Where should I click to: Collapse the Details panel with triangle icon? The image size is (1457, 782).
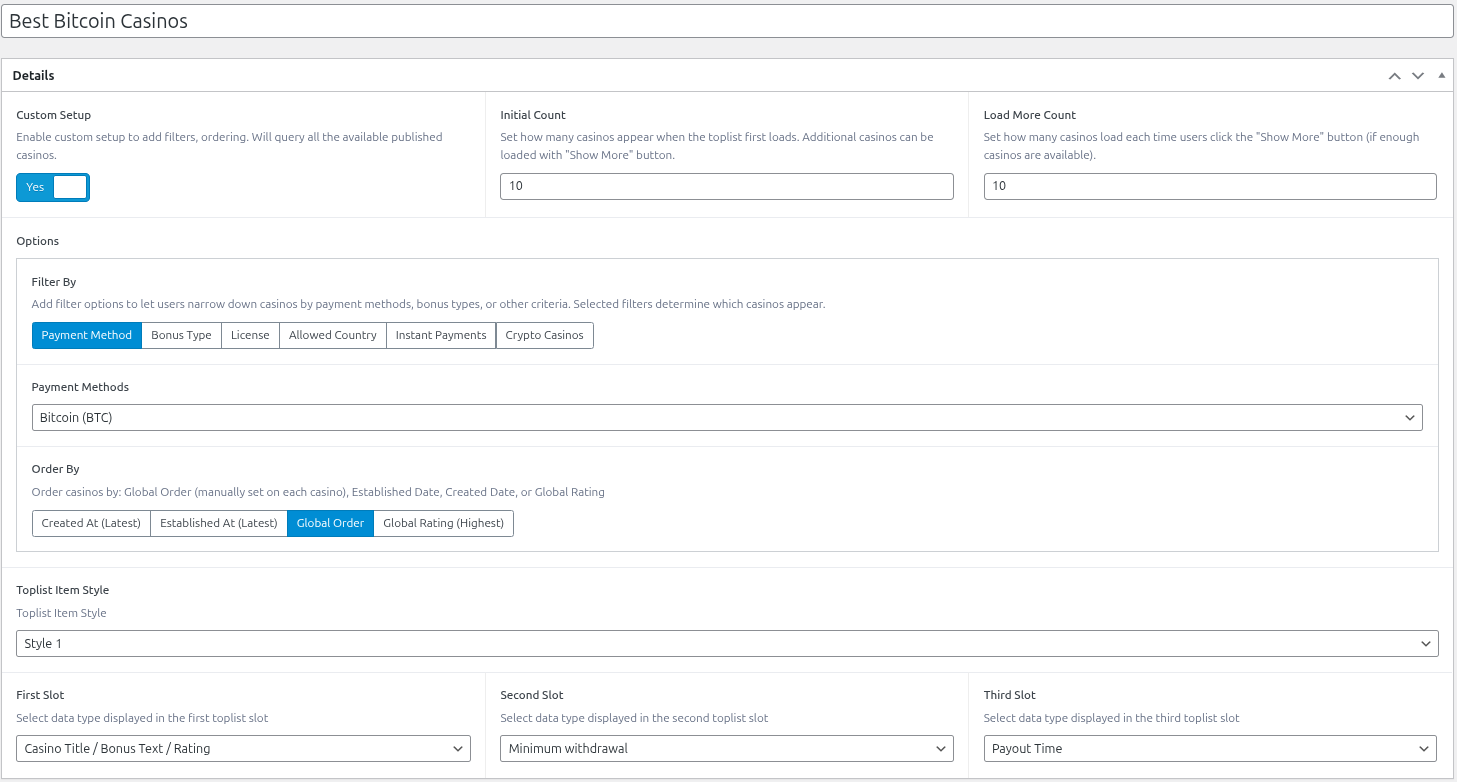tap(1441, 76)
